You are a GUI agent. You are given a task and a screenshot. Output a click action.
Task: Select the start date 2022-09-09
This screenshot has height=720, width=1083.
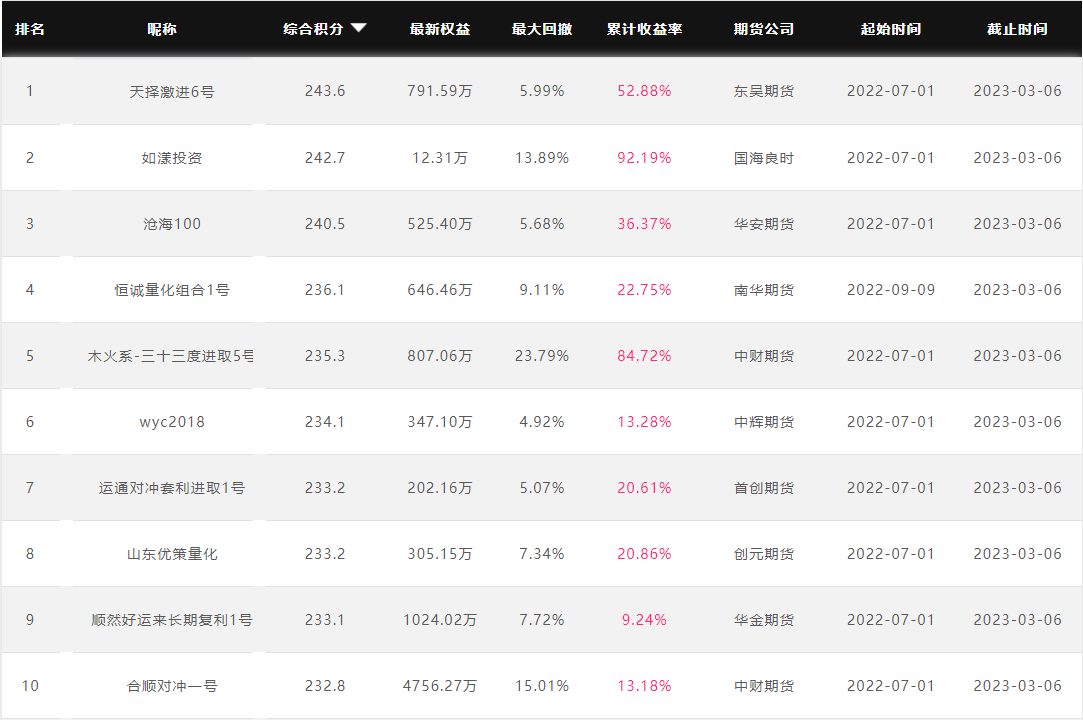tap(890, 290)
